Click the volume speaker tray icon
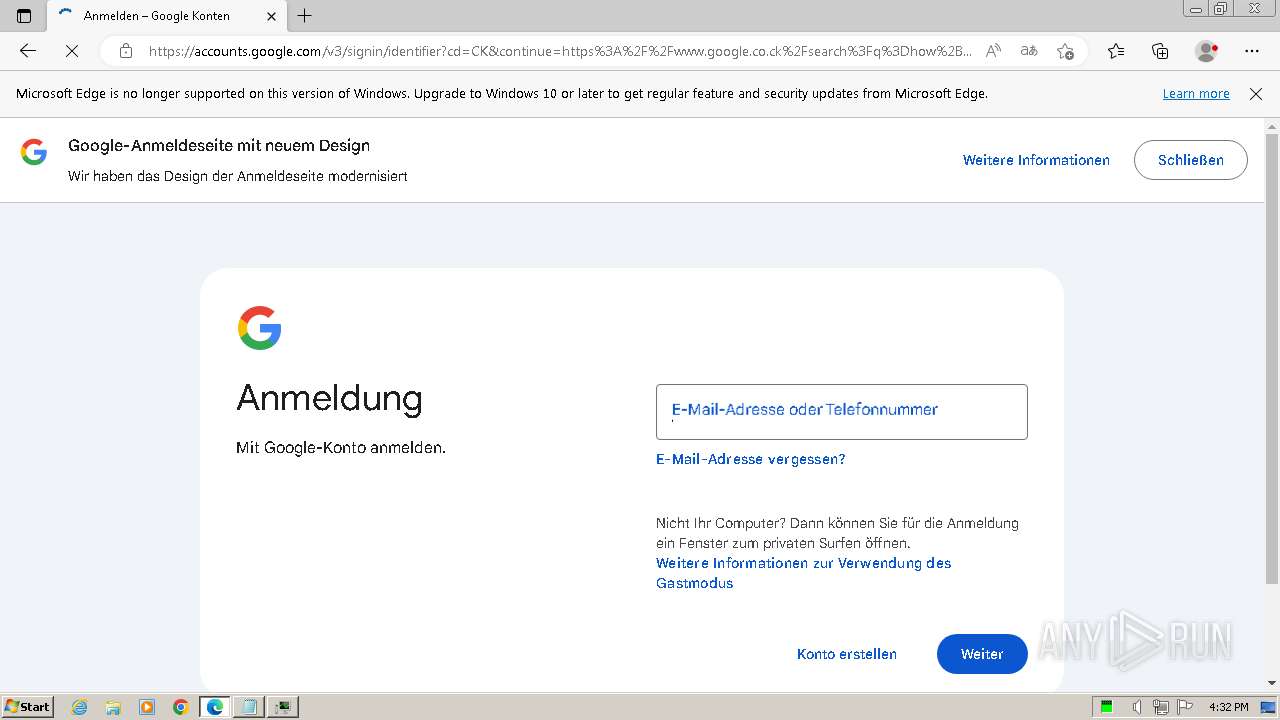Screen dimensions: 1280x720 click(x=1137, y=707)
